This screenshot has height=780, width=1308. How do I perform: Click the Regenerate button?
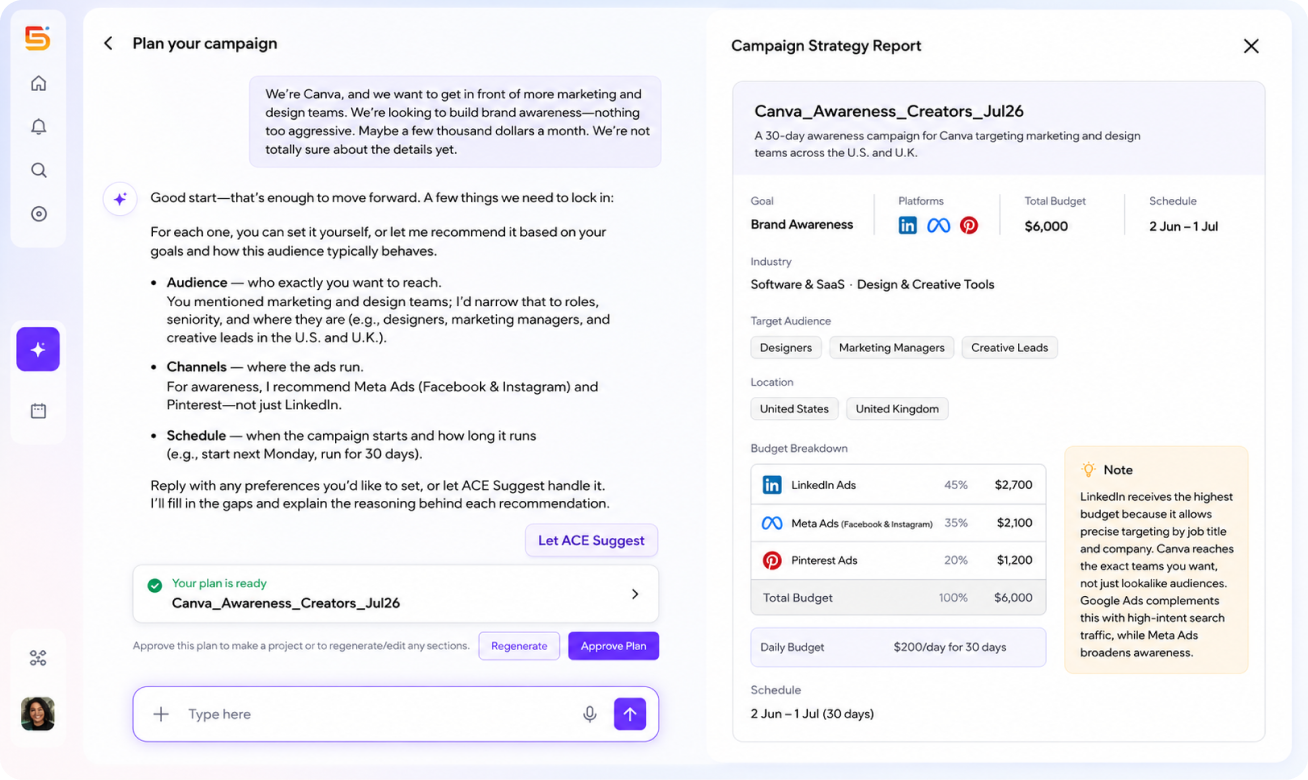519,646
